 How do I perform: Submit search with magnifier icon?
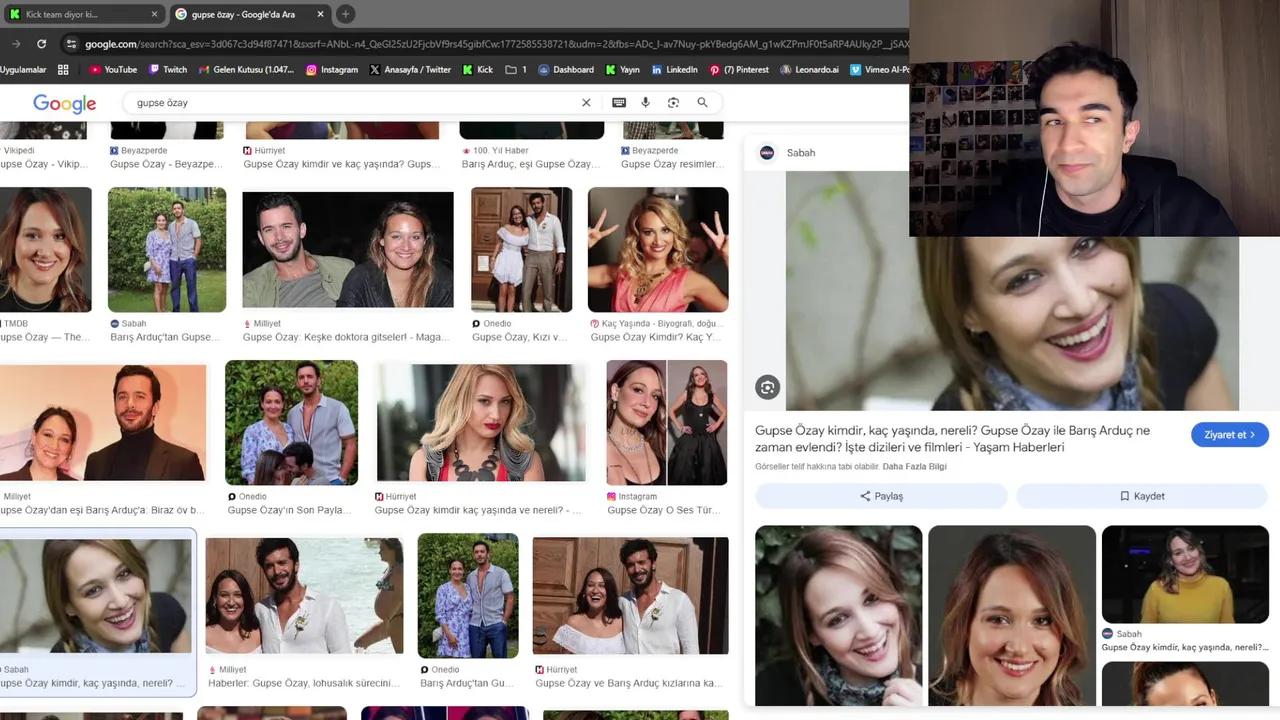pos(702,103)
